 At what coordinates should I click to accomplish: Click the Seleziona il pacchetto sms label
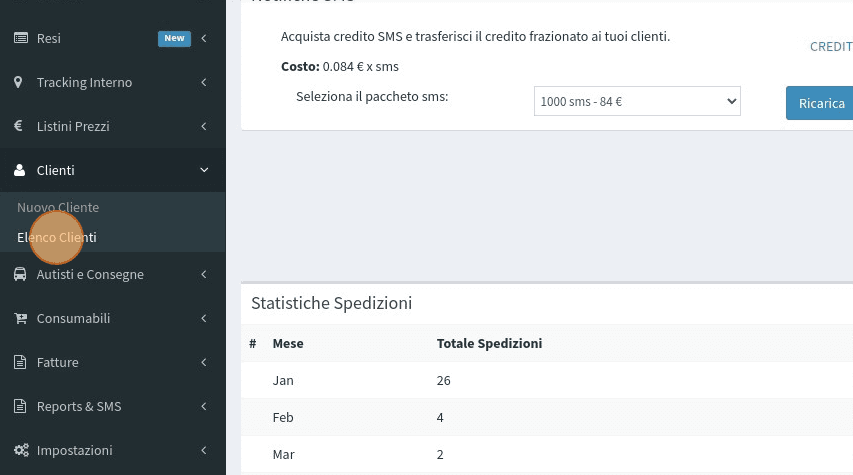(372, 96)
